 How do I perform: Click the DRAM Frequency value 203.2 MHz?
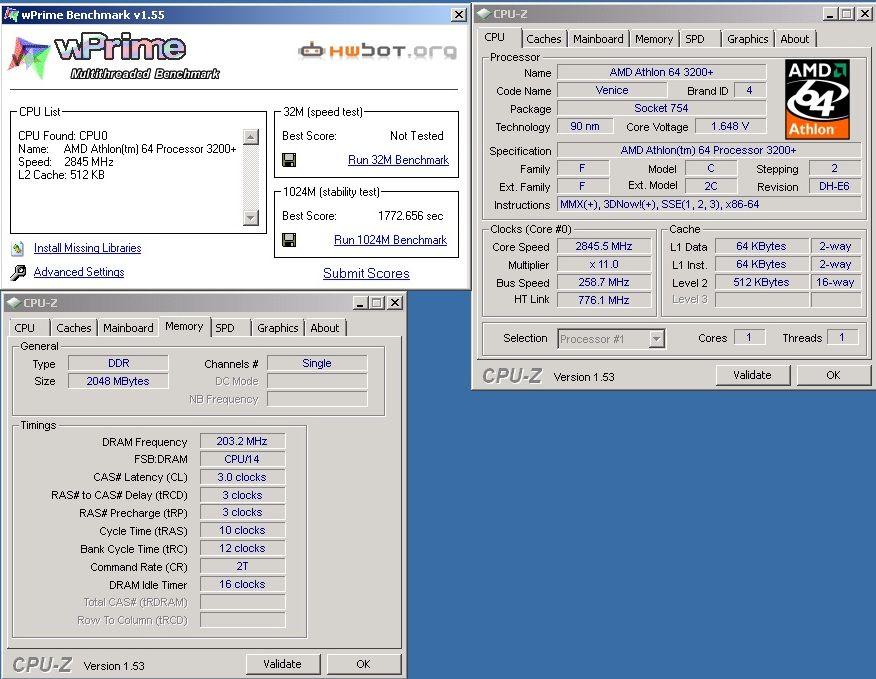point(242,441)
